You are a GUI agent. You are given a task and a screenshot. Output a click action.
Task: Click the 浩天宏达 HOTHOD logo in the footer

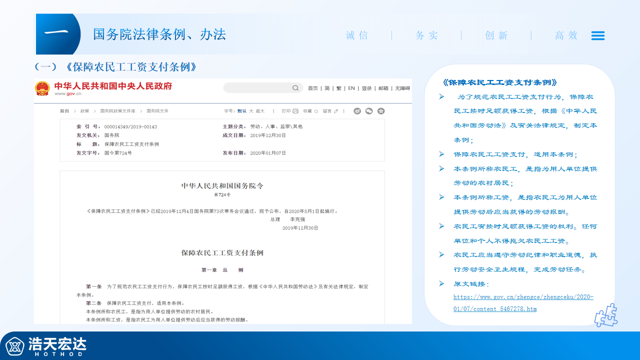click(46, 347)
